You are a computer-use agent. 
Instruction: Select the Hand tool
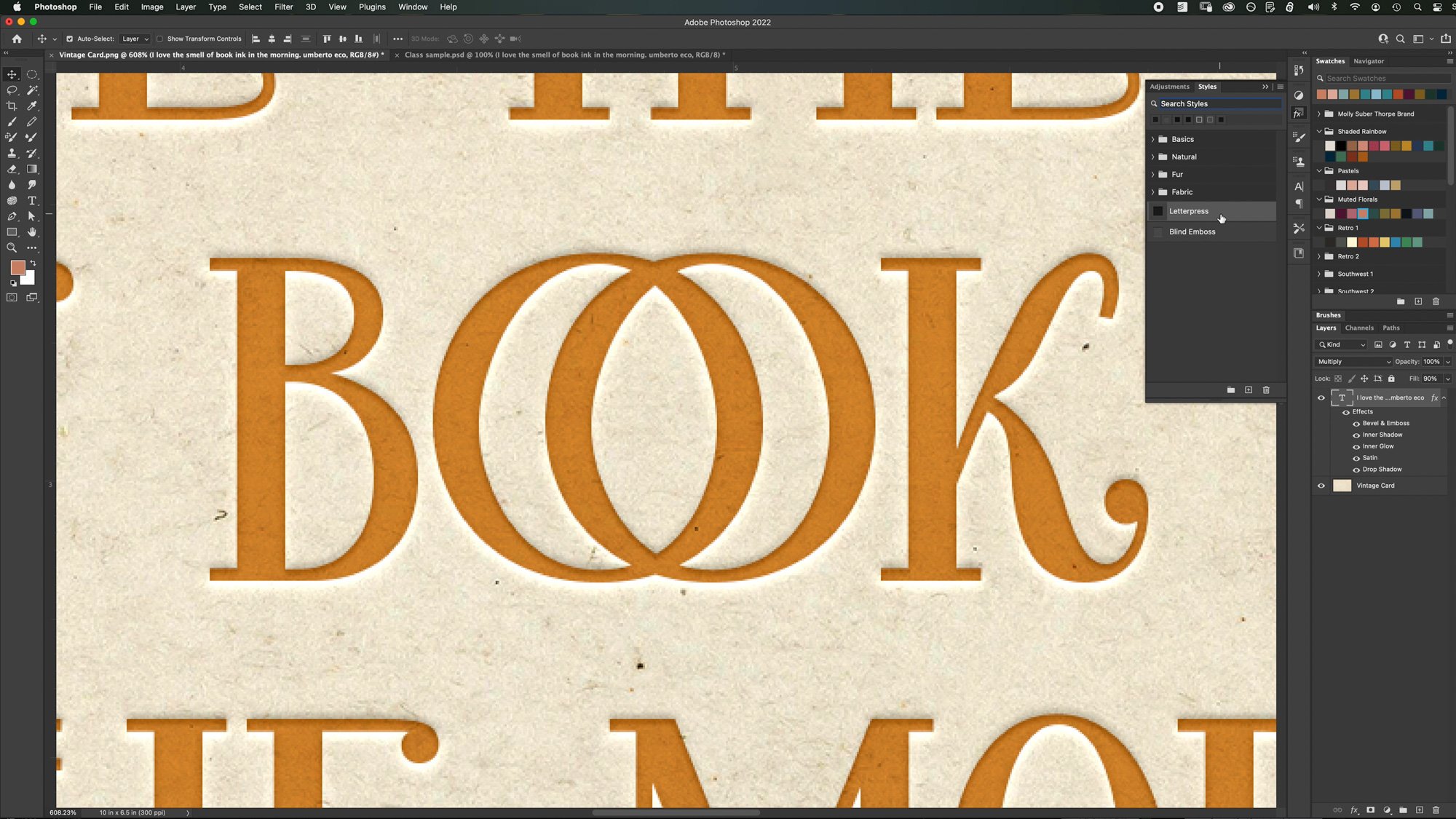pyautogui.click(x=32, y=232)
